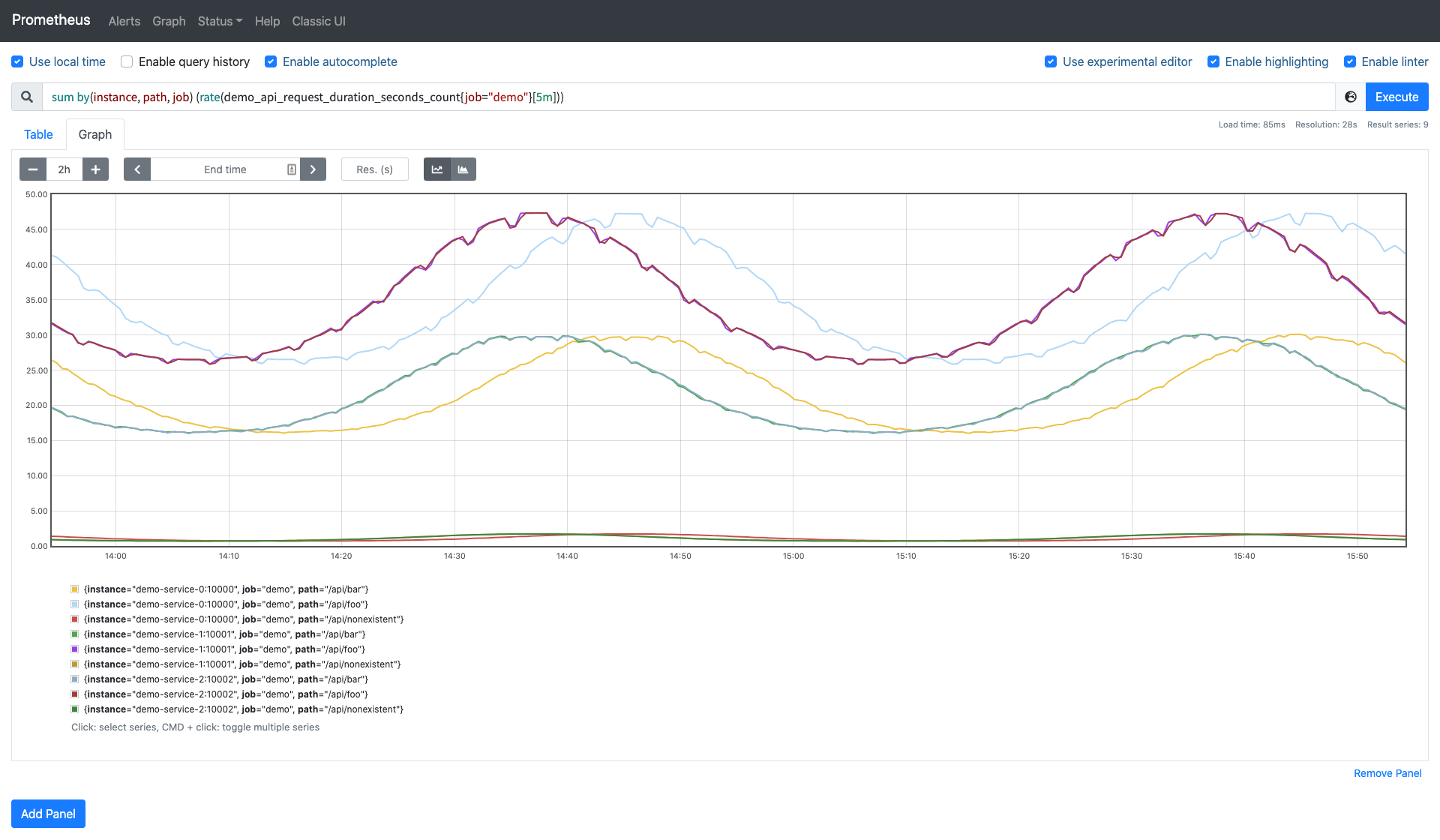Click the Resolution: 28s text
Image resolution: width=1440 pixels, height=840 pixels.
point(1326,124)
